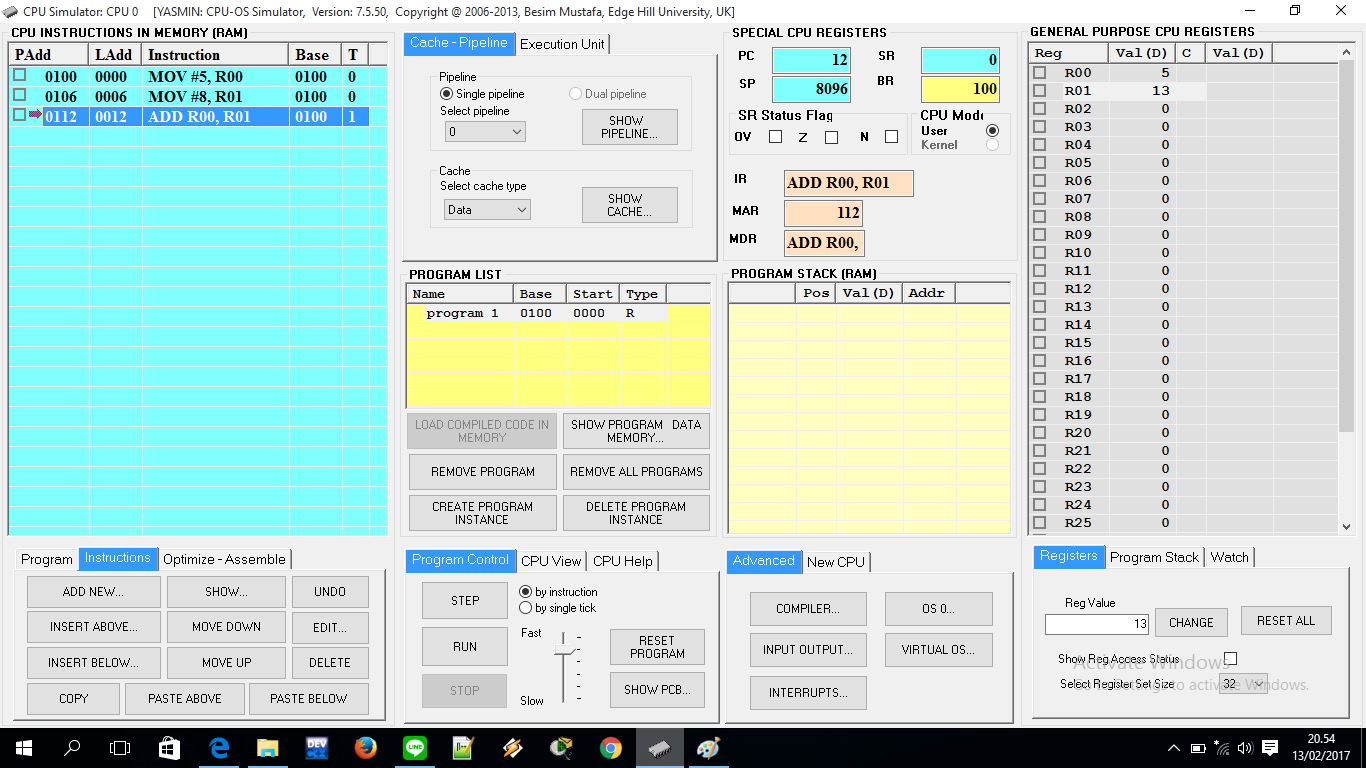Open Dev-C++ from the taskbar
Image resolution: width=1366 pixels, height=768 pixels.
(x=316, y=747)
